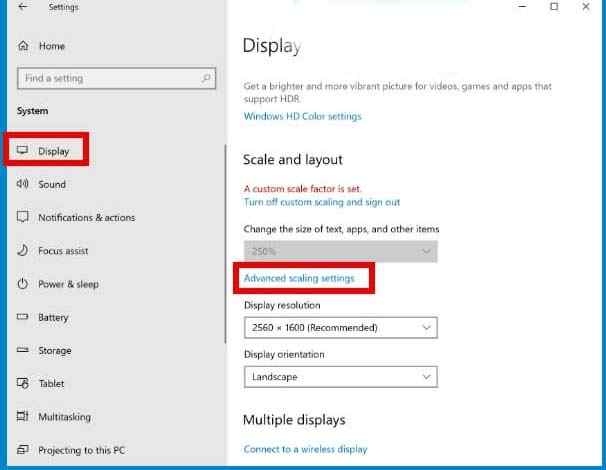Maximize the Settings window

point(554,7)
